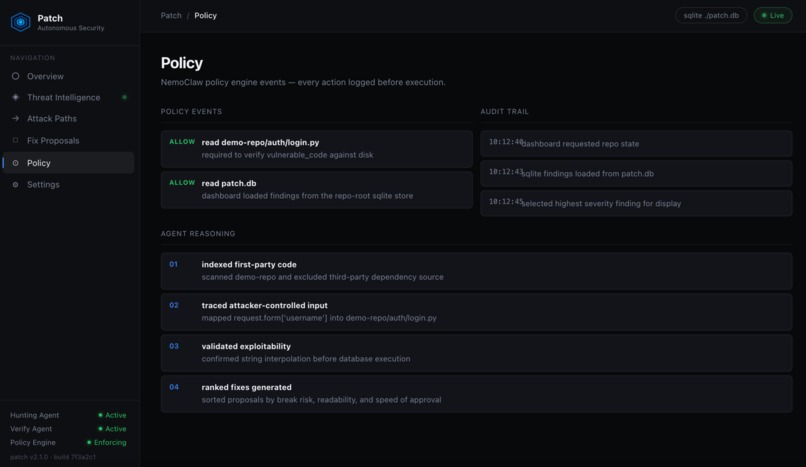Click the Policy breadcrumb label
Image resolution: width=806 pixels, height=467 pixels.
[206, 15]
